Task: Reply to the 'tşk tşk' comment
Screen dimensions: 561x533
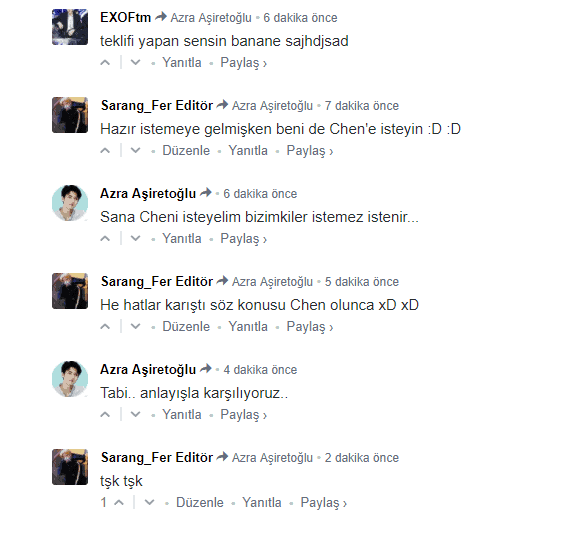Action: point(262,503)
